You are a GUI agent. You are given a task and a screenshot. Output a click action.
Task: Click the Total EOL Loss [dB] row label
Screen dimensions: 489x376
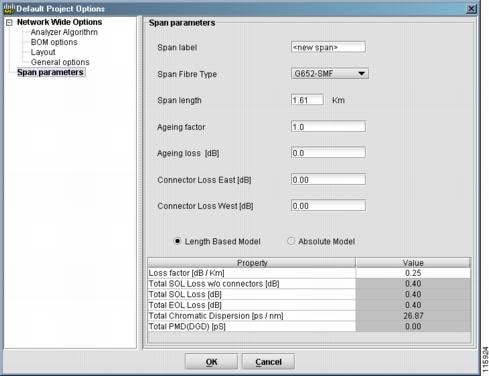point(185,305)
